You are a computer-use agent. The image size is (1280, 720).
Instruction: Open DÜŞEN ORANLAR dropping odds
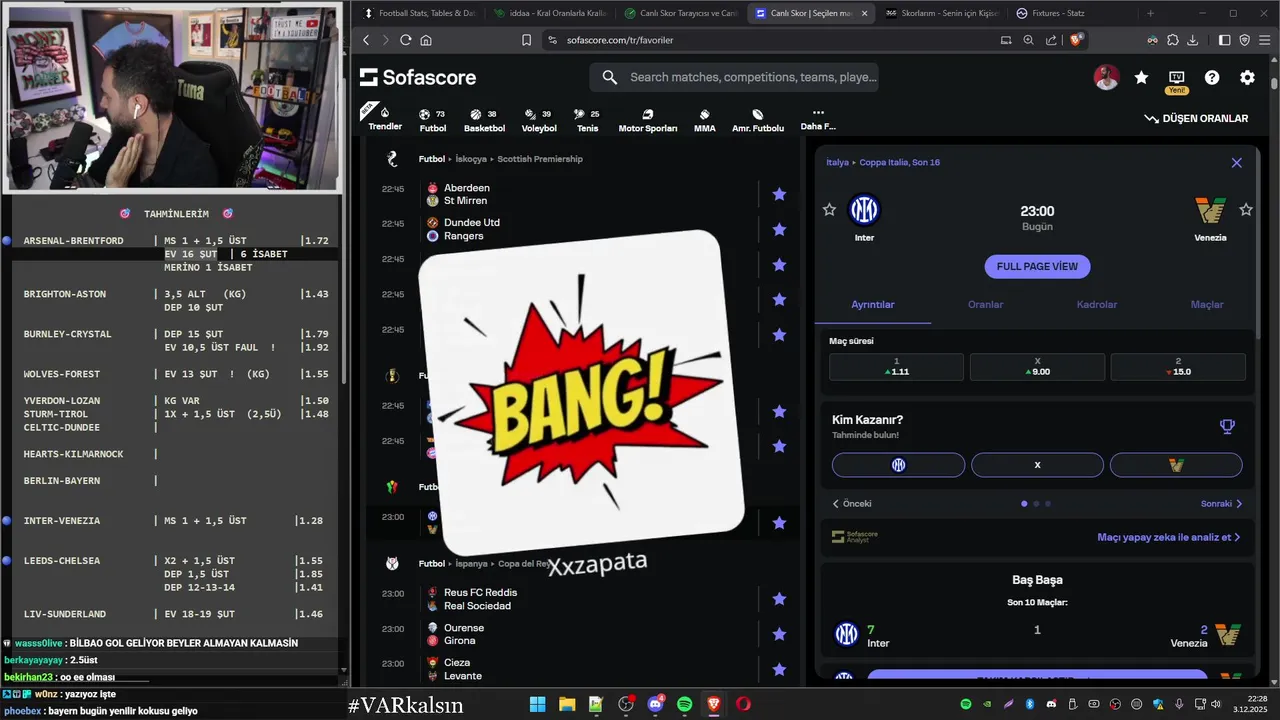pyautogui.click(x=1196, y=118)
